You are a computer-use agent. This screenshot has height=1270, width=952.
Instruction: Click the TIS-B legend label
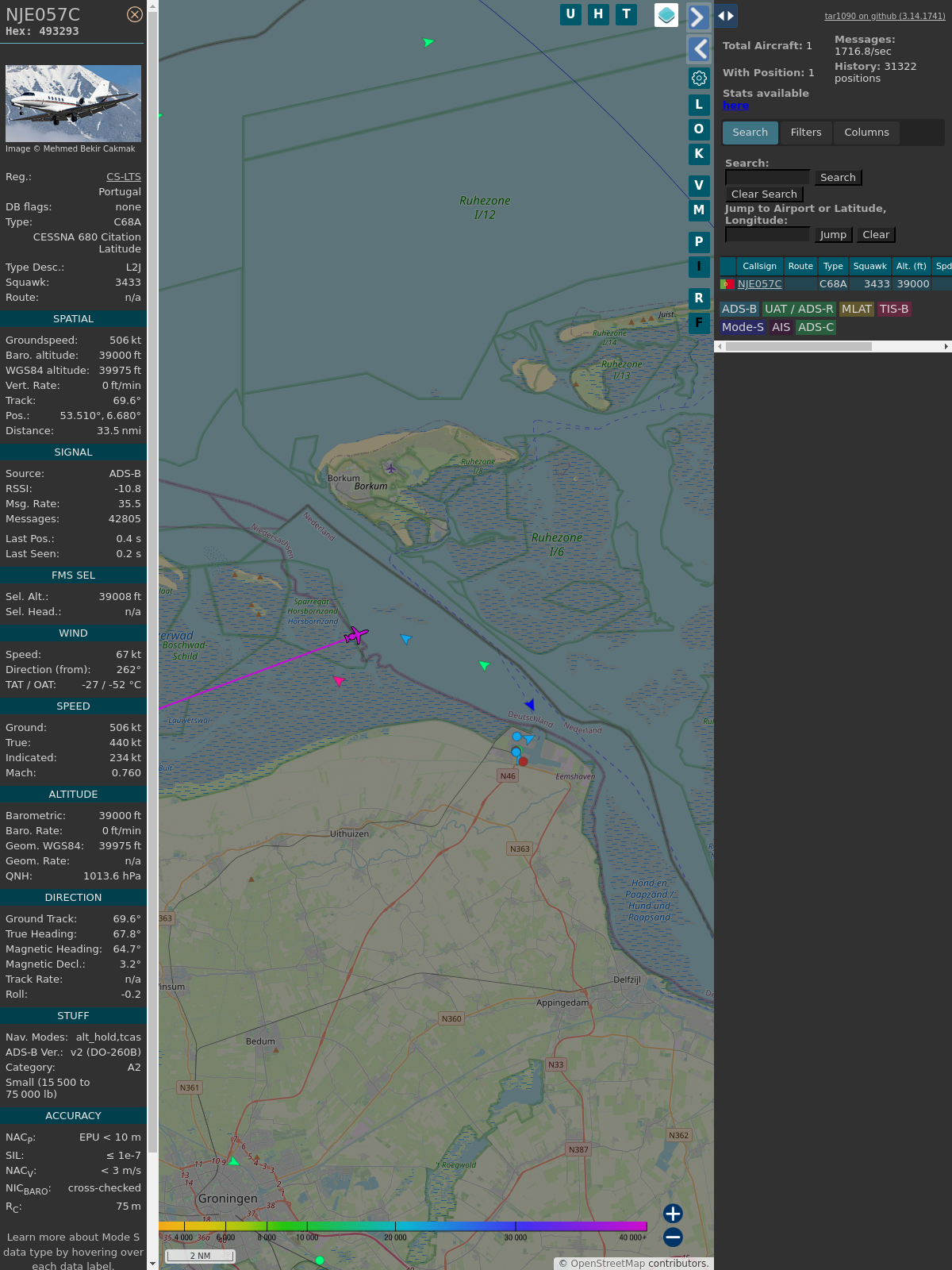(x=894, y=310)
